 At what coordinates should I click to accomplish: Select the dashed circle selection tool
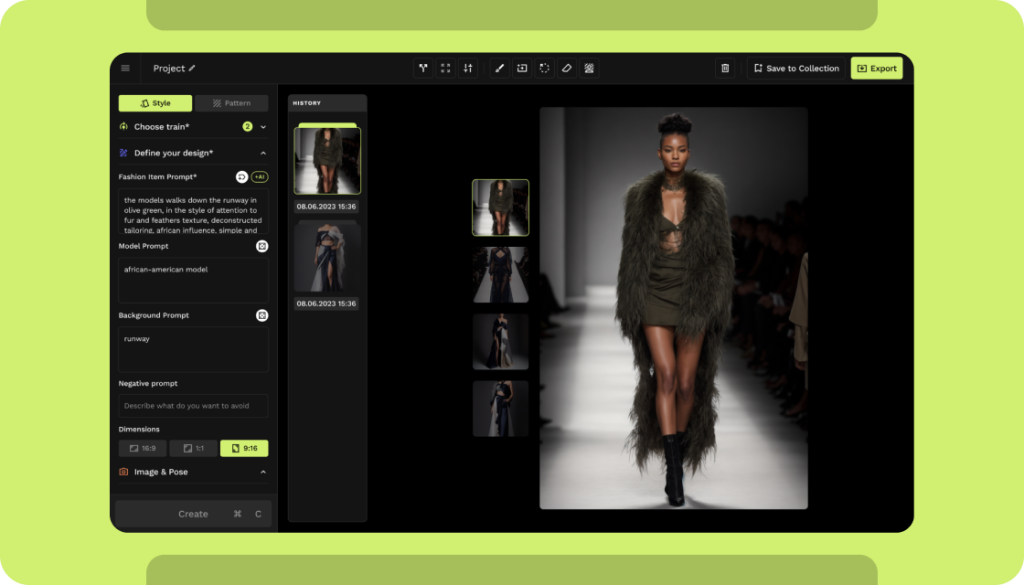click(544, 68)
